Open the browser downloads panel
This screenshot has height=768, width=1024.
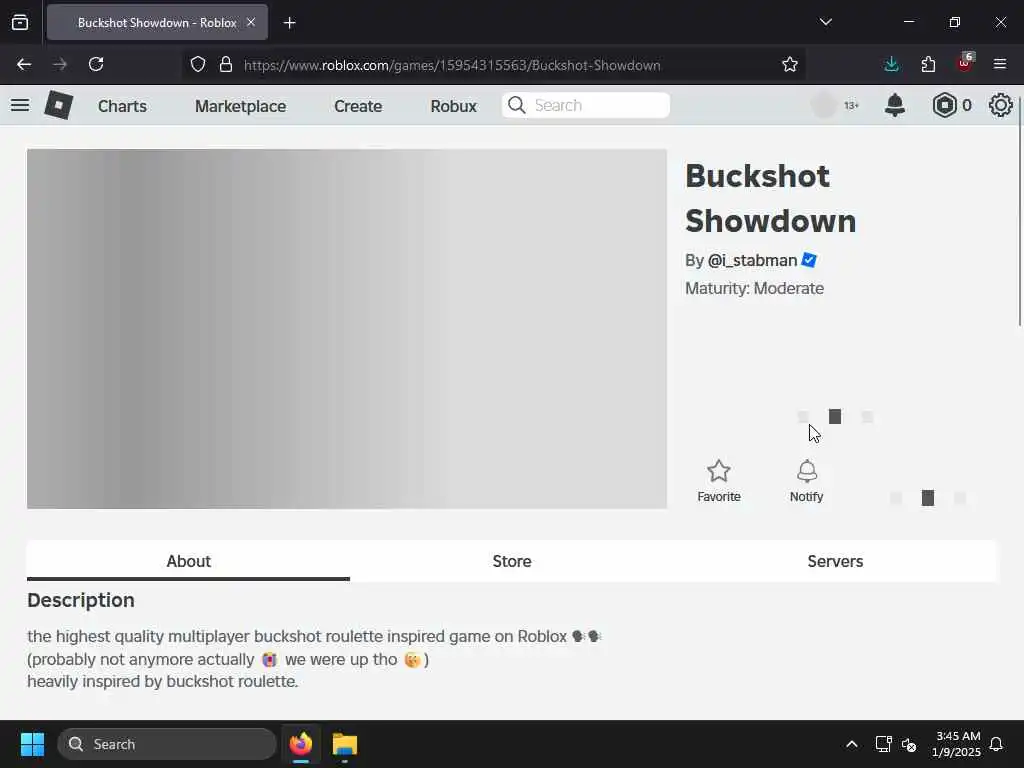891,64
